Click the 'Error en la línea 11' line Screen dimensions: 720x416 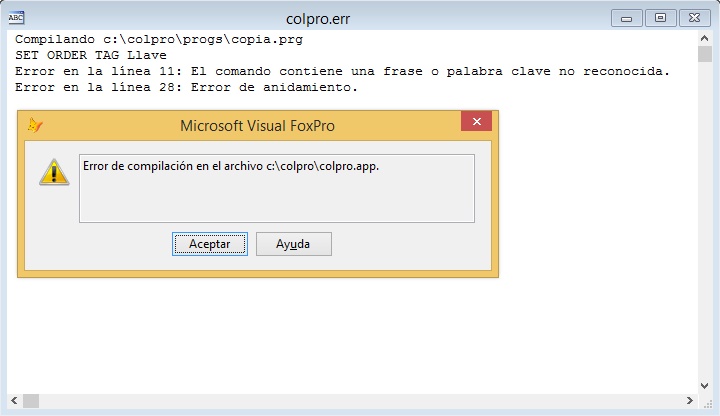pos(343,71)
